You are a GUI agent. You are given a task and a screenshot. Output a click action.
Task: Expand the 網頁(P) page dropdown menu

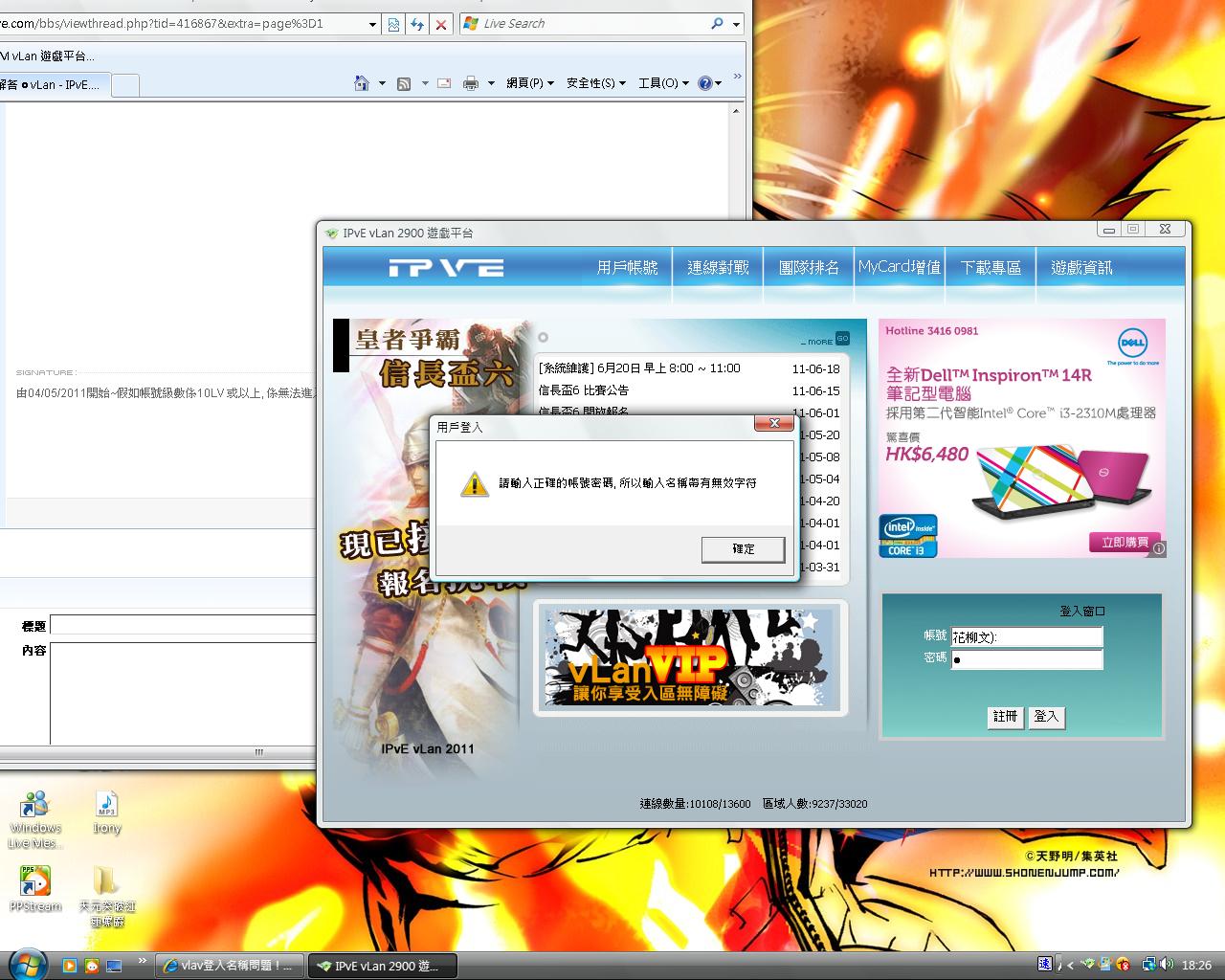[x=530, y=83]
